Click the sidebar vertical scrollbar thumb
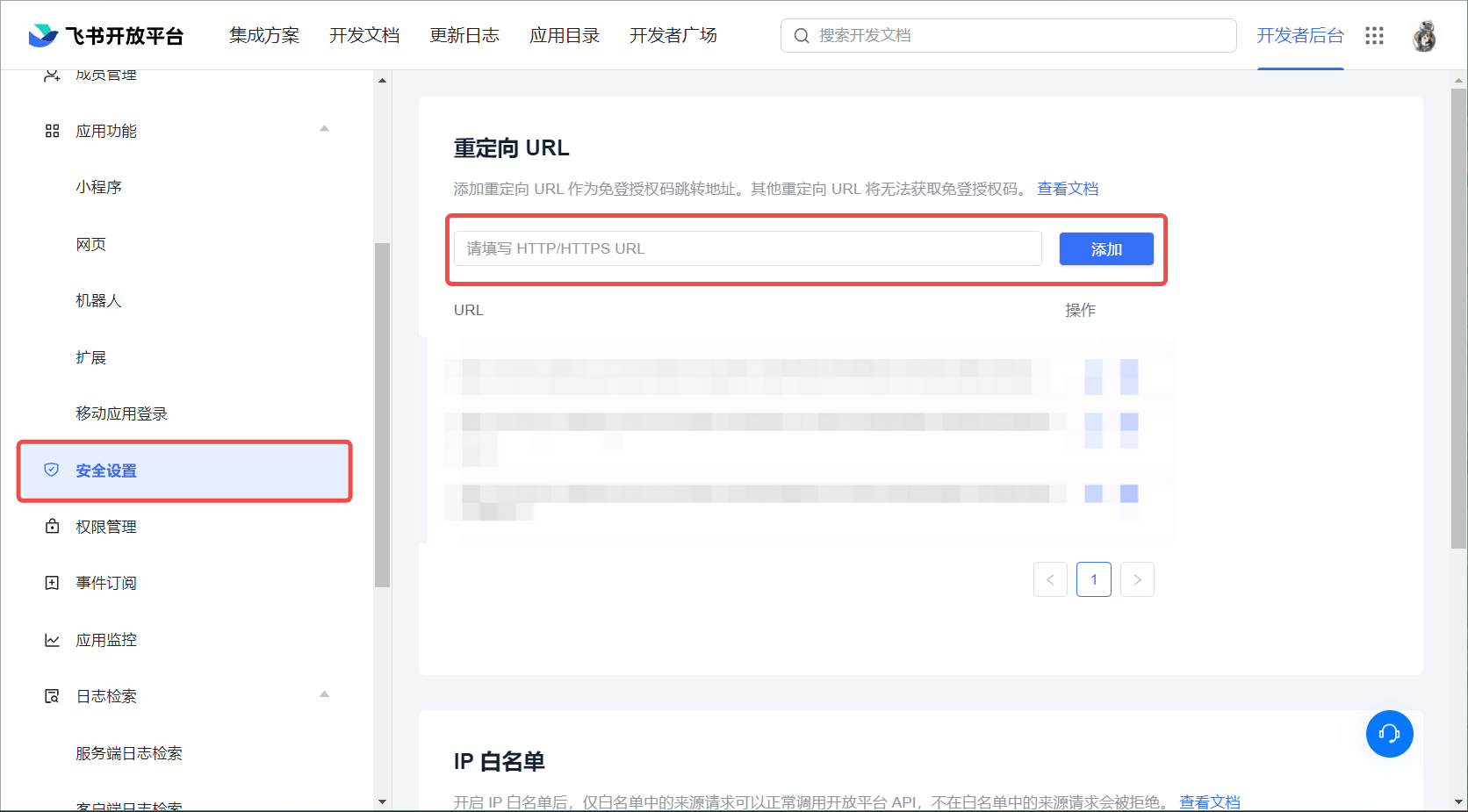This screenshot has width=1468, height=812. coord(382,413)
